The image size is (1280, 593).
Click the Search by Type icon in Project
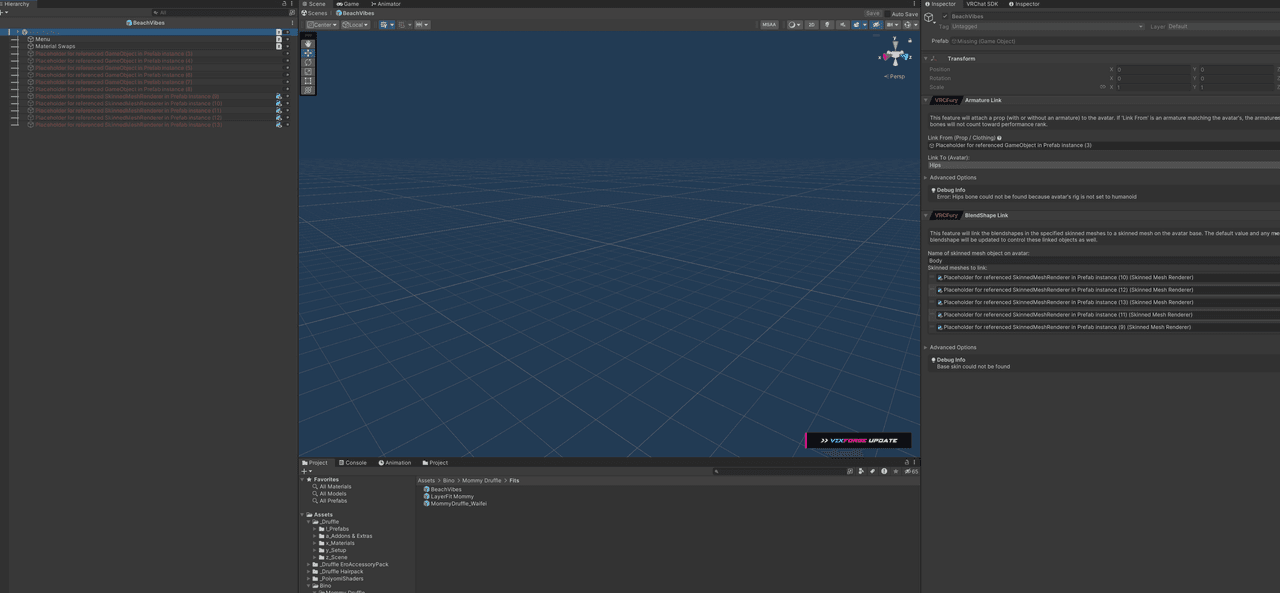point(860,471)
